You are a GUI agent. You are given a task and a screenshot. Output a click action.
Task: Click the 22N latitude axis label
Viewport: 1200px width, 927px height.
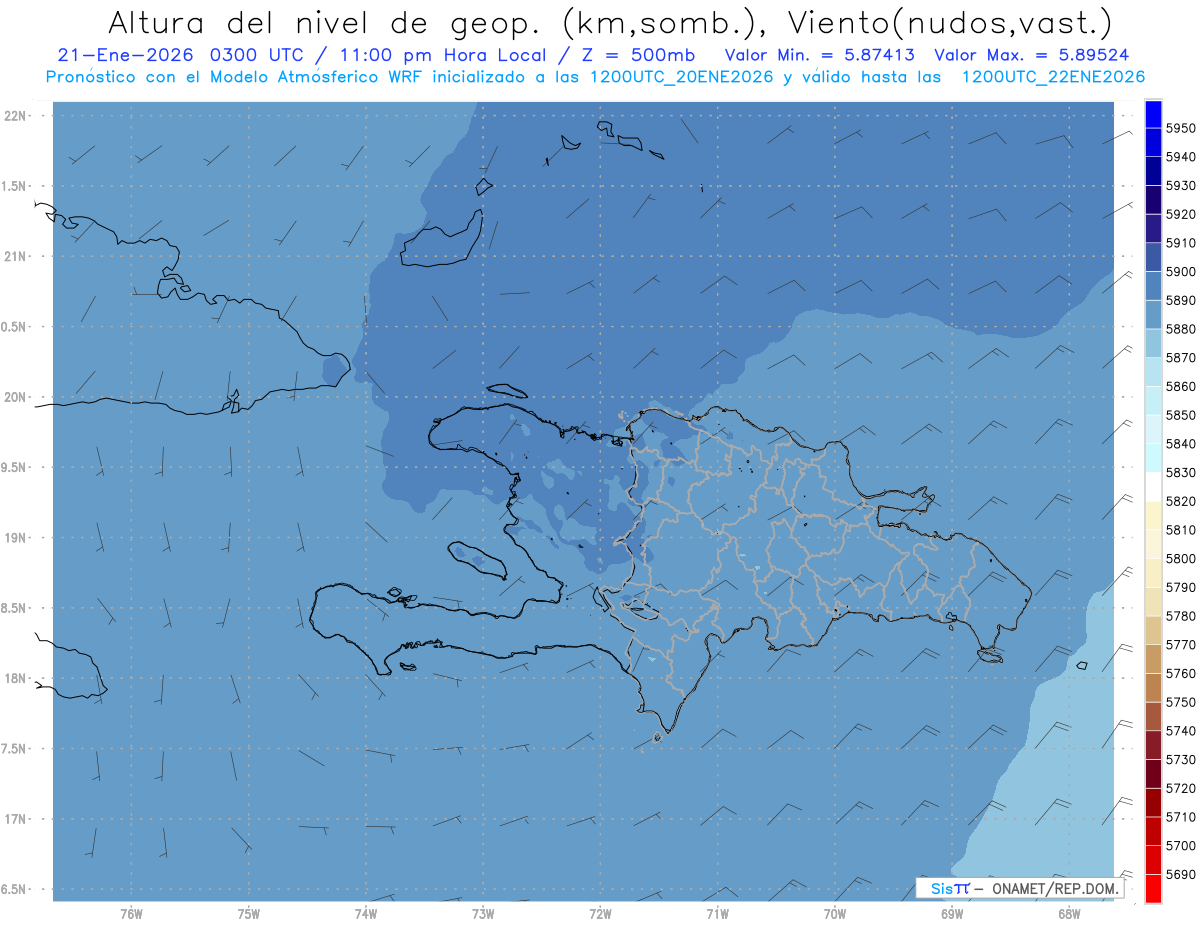click(x=16, y=116)
